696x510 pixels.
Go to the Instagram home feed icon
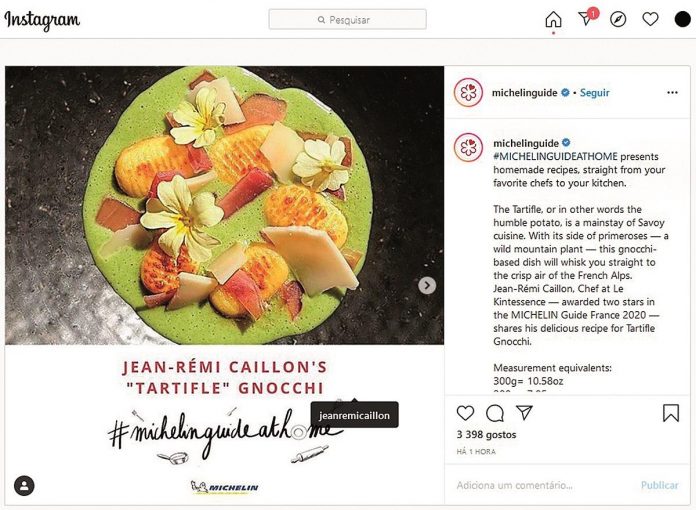point(553,20)
